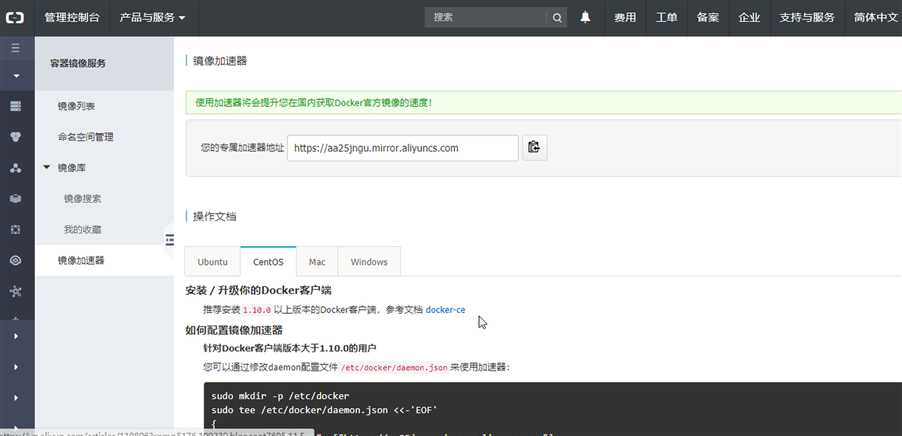Open the storage box icon in left rail
The width and height of the screenshot is (902, 436).
[x=16, y=198]
